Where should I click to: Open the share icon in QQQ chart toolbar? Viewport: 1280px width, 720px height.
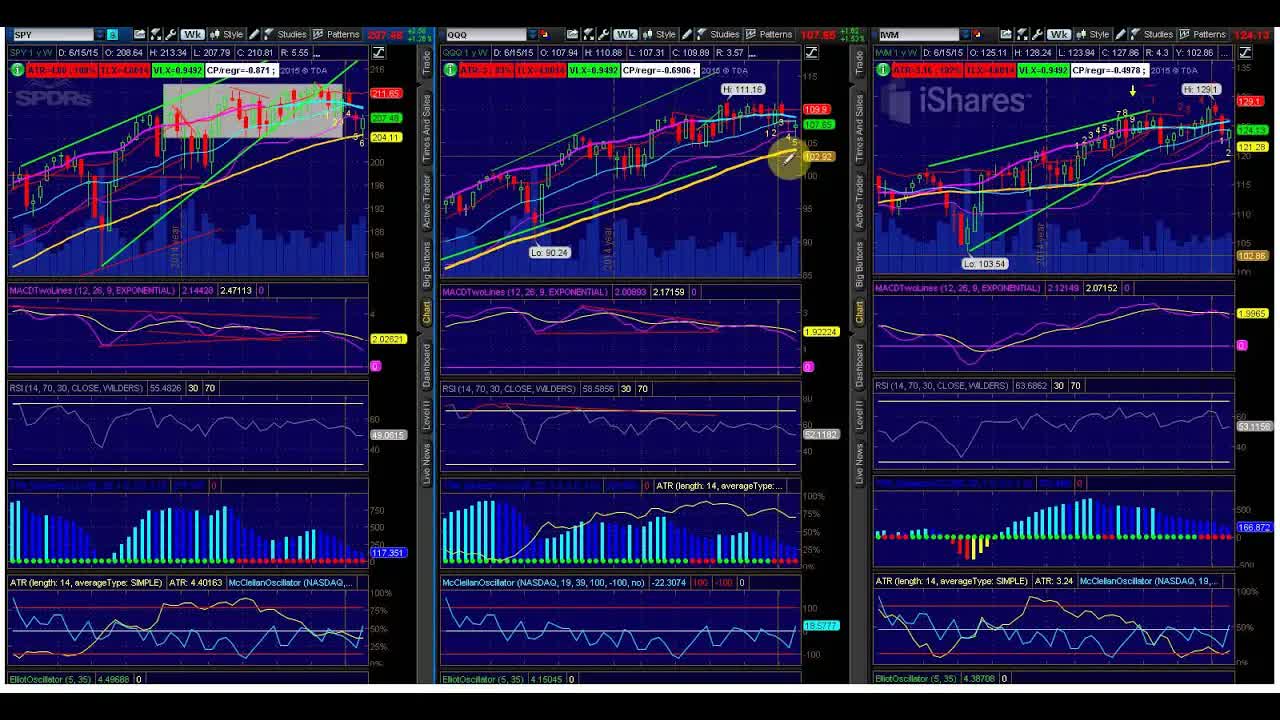[x=572, y=34]
